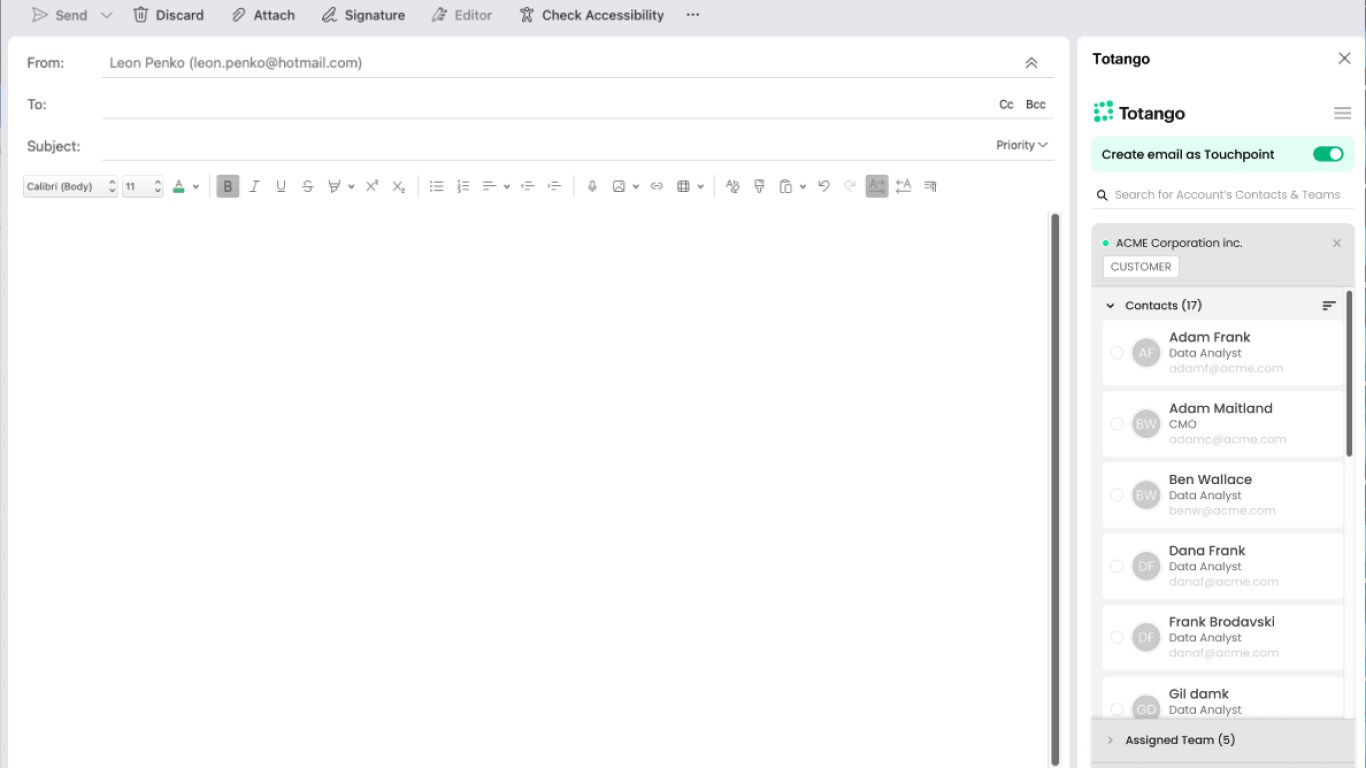Use the format painter brush
The width and height of the screenshot is (1366, 768).
click(759, 186)
